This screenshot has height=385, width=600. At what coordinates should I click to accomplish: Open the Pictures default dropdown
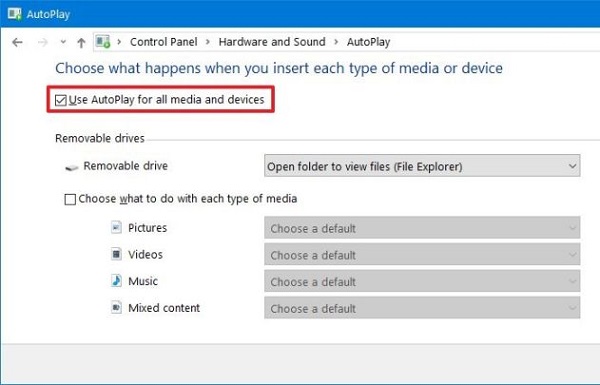click(x=422, y=228)
